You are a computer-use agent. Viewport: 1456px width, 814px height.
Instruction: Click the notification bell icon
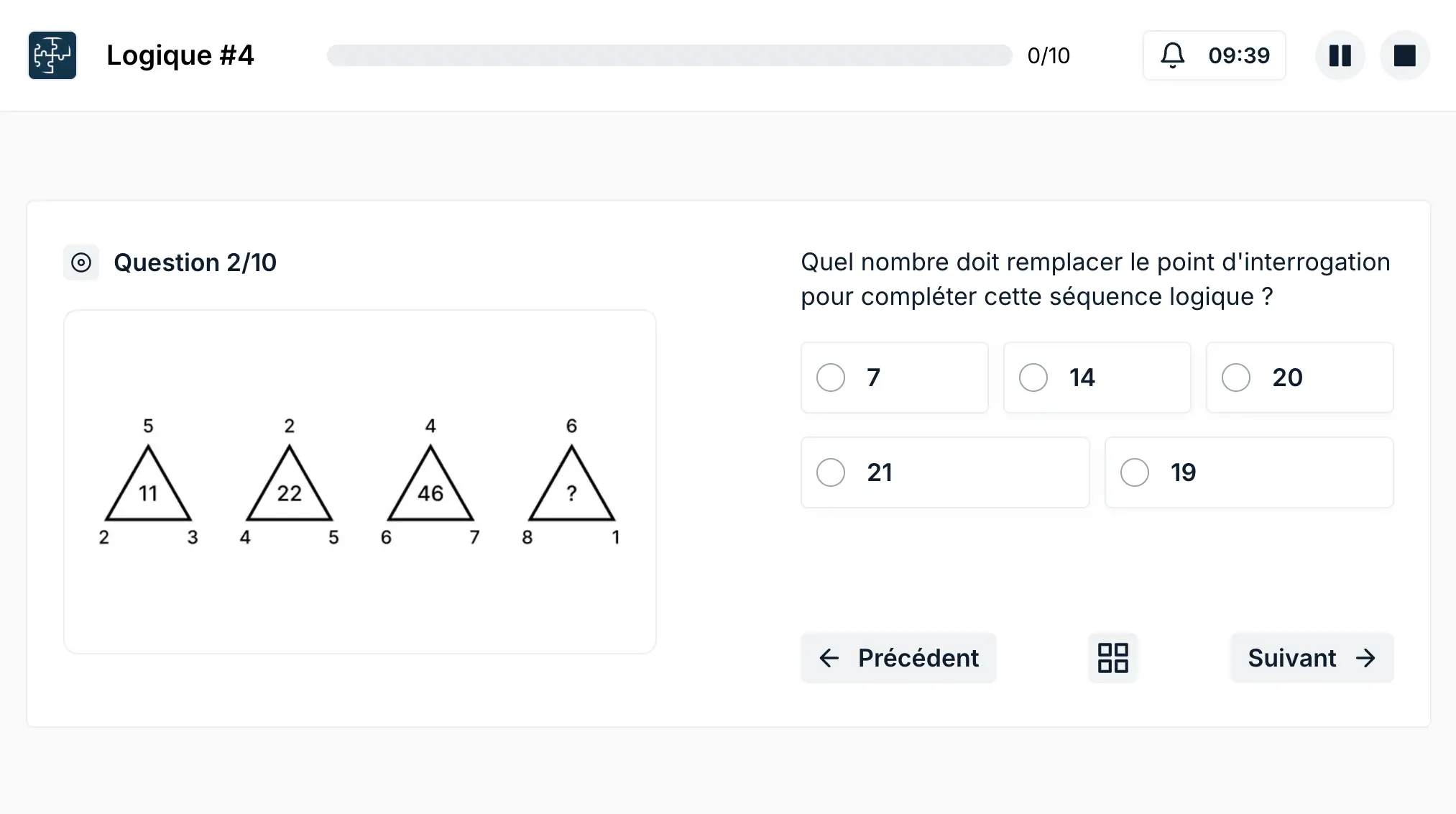[x=1173, y=55]
